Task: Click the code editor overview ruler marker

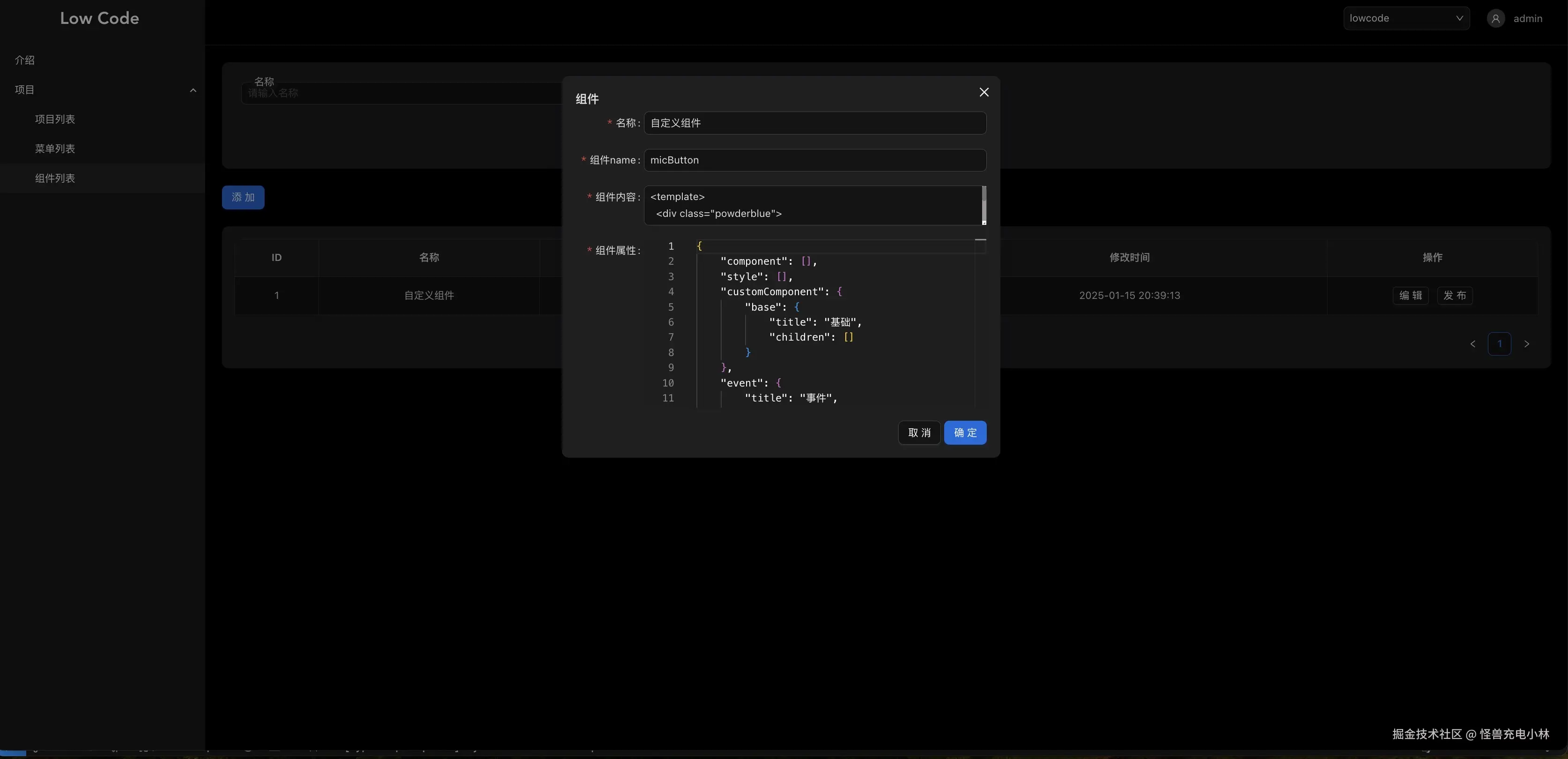Action: (x=980, y=240)
